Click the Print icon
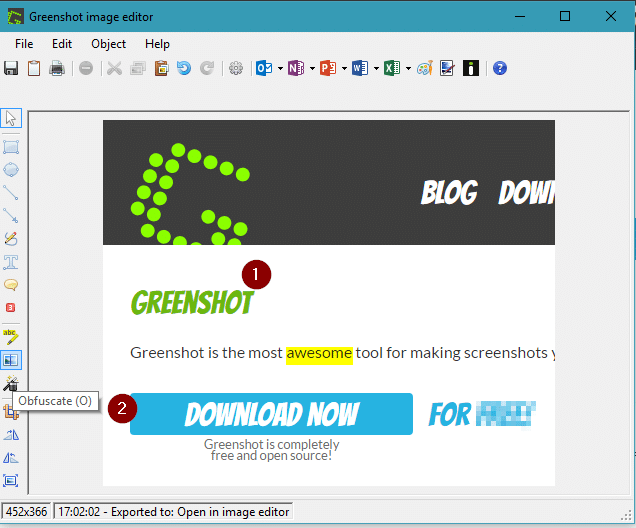The width and height of the screenshot is (636, 528). (x=57, y=68)
